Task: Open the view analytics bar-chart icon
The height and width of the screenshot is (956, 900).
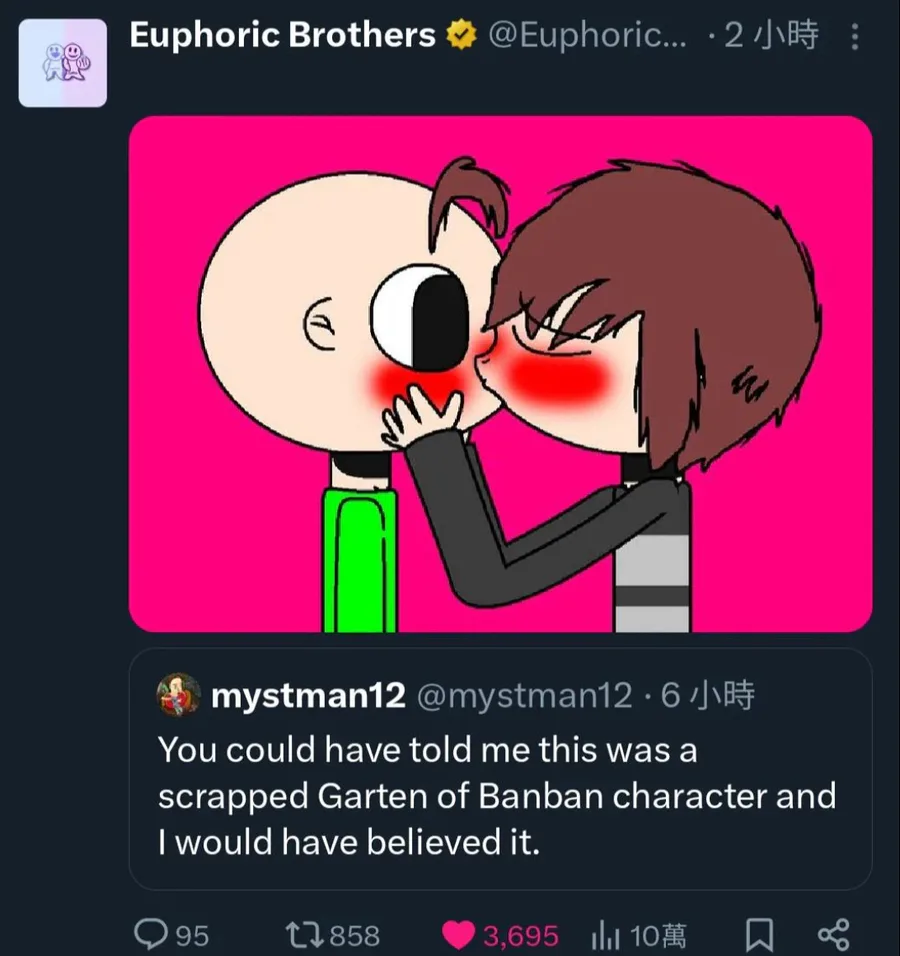Action: point(606,935)
